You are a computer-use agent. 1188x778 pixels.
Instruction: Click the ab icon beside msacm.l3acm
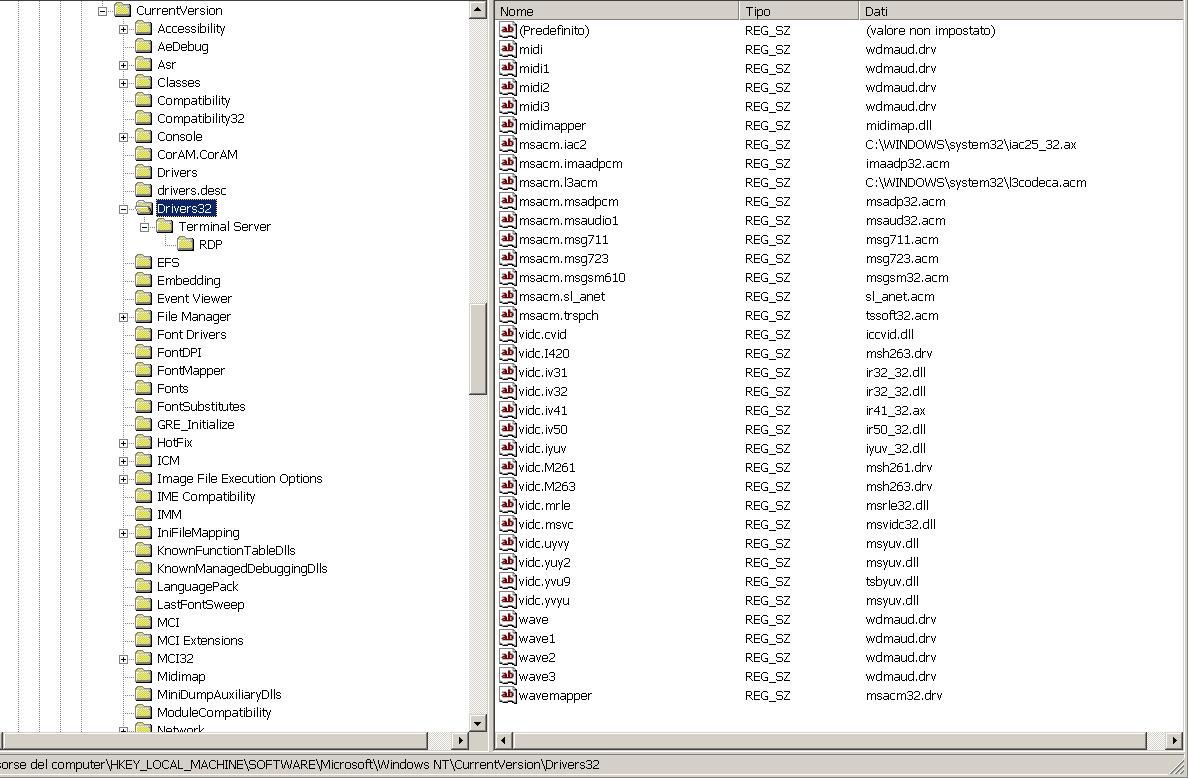click(x=508, y=182)
